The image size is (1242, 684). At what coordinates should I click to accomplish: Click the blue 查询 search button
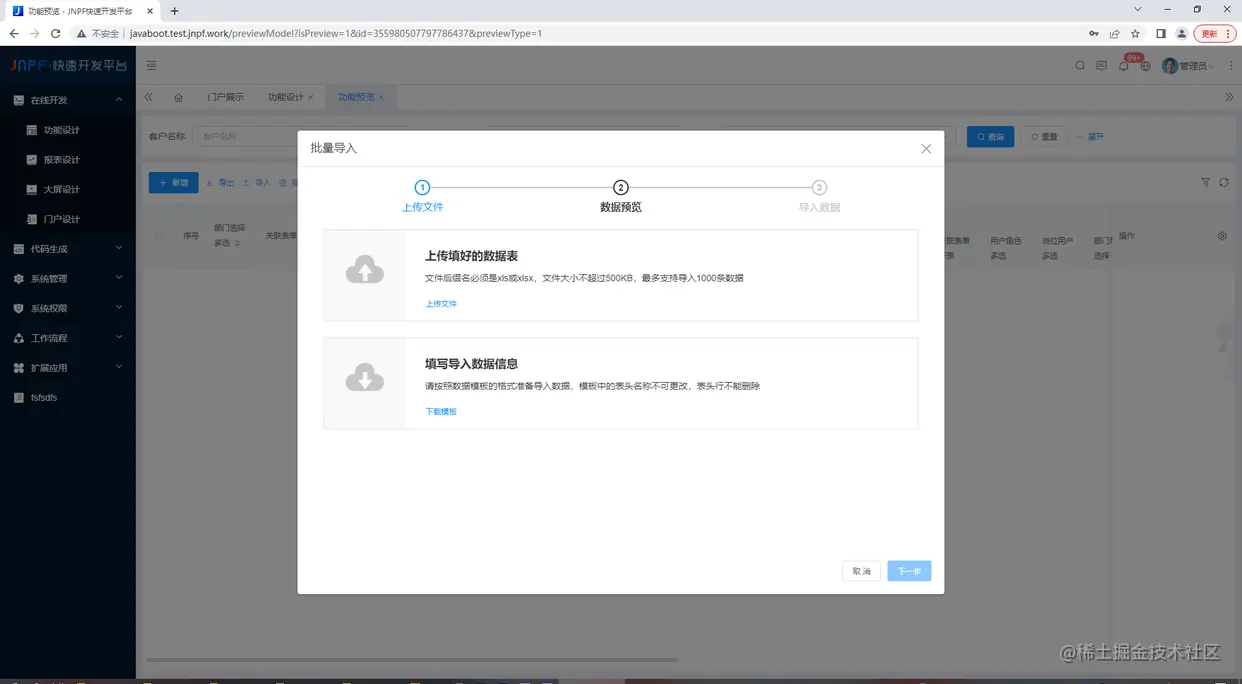click(x=990, y=137)
